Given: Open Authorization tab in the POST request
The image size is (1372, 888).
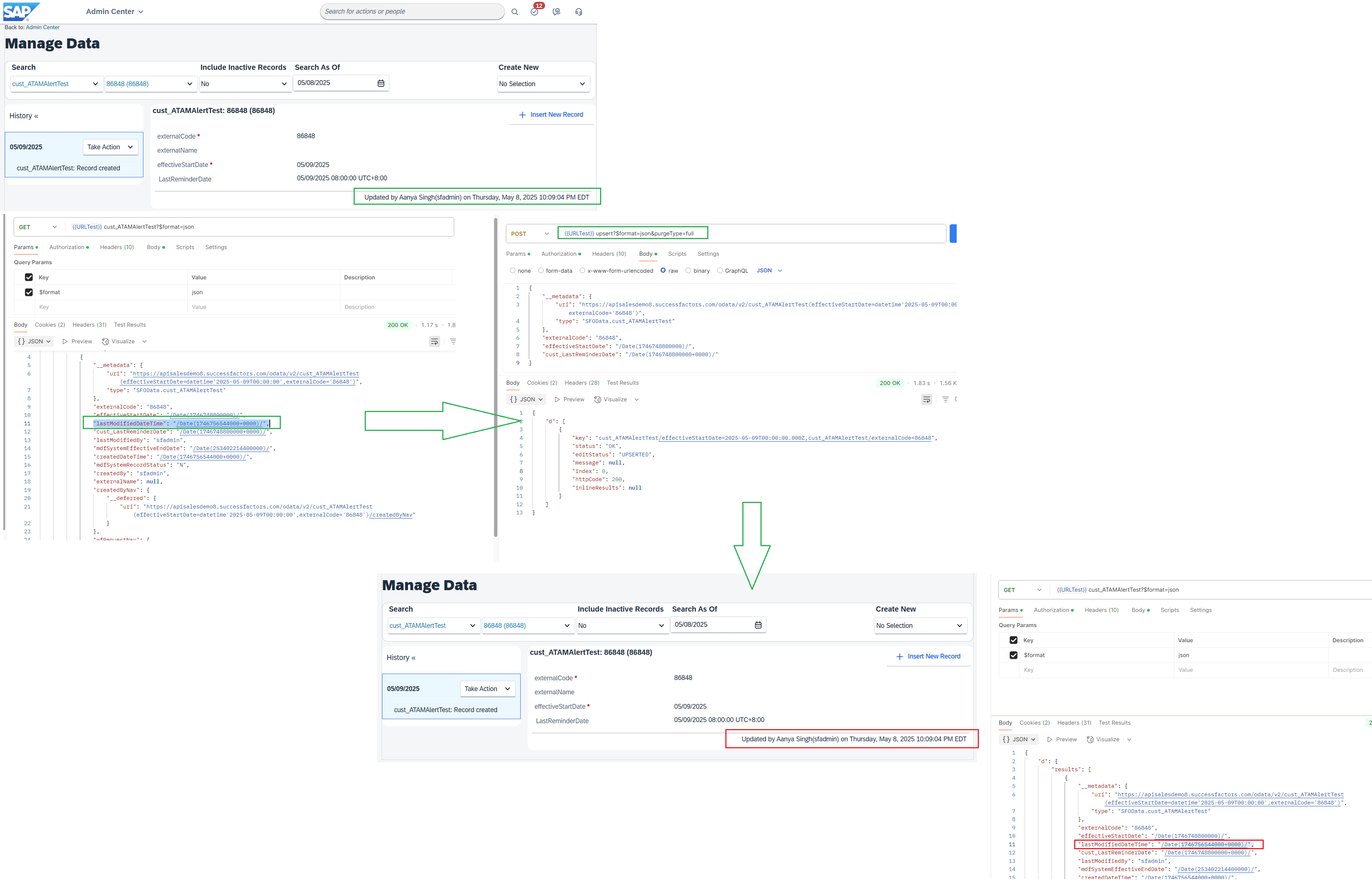Looking at the screenshot, I should [x=561, y=254].
